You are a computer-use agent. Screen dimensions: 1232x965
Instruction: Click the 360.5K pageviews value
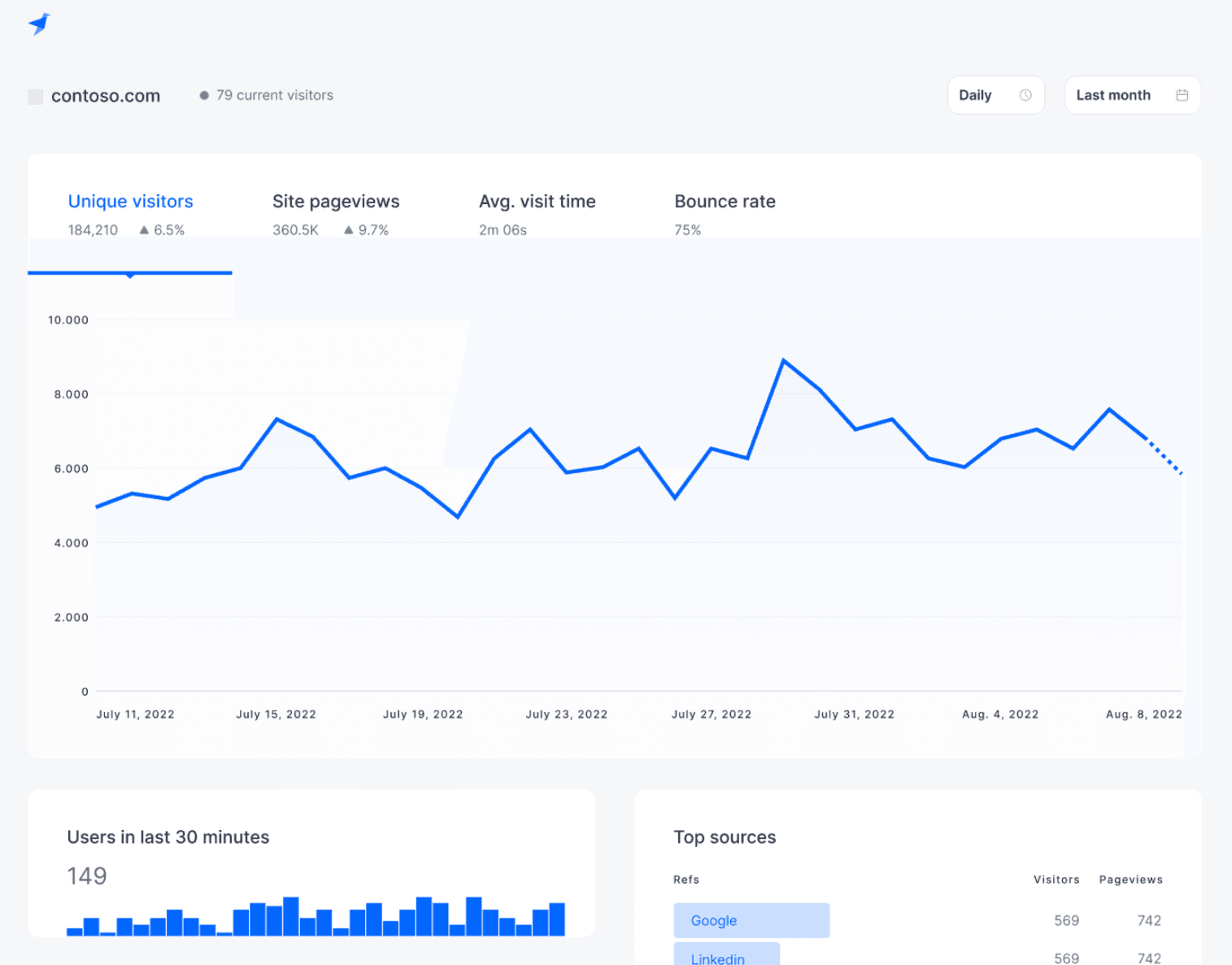295,230
